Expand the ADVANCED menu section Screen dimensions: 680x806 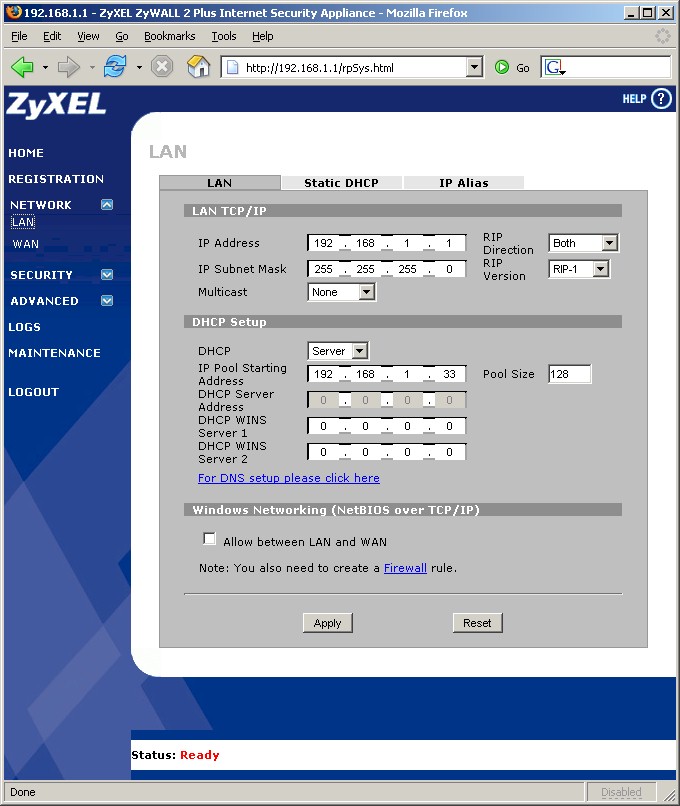[107, 300]
